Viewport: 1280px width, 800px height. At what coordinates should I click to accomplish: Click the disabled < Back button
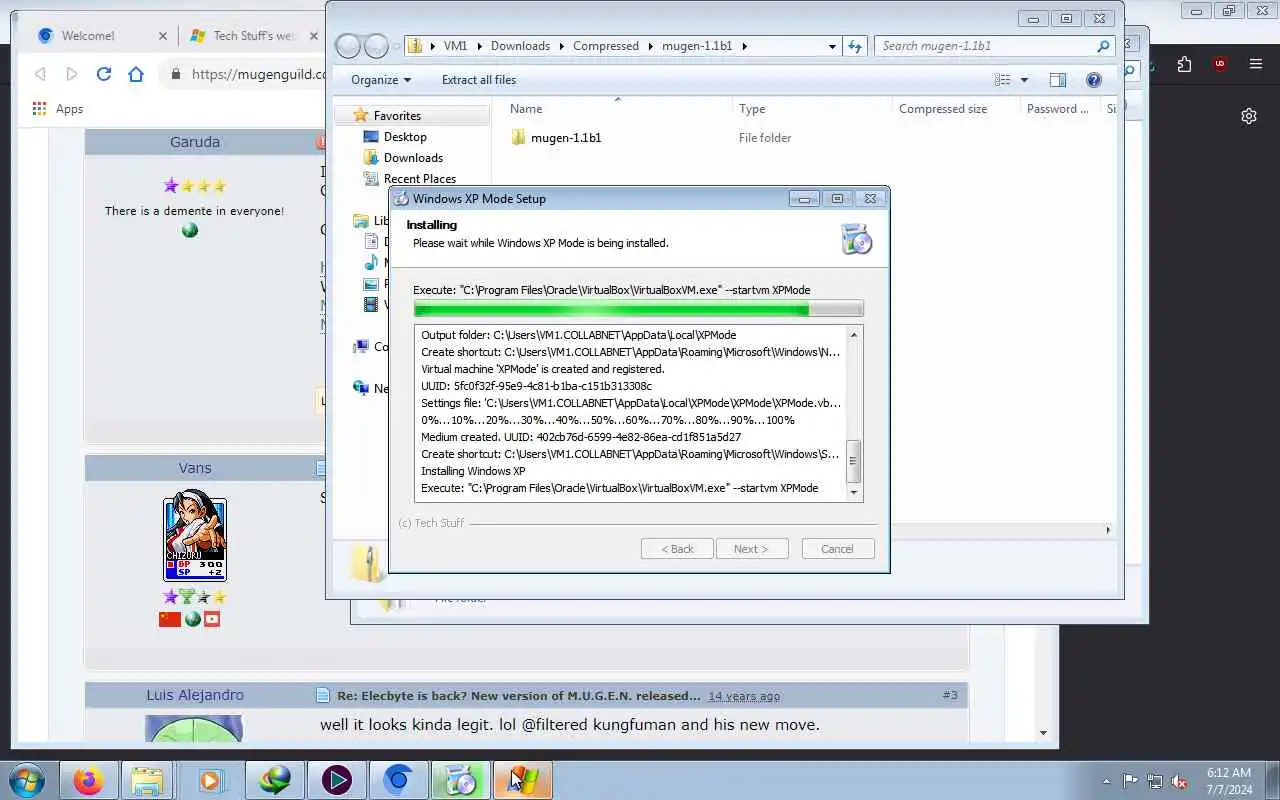(x=677, y=549)
